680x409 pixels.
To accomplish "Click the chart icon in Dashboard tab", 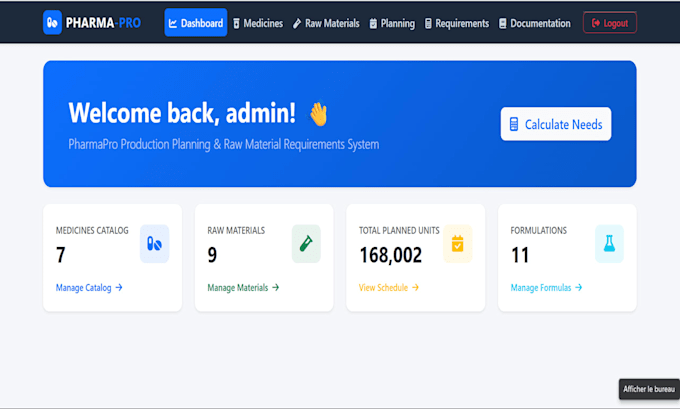I will click(173, 23).
